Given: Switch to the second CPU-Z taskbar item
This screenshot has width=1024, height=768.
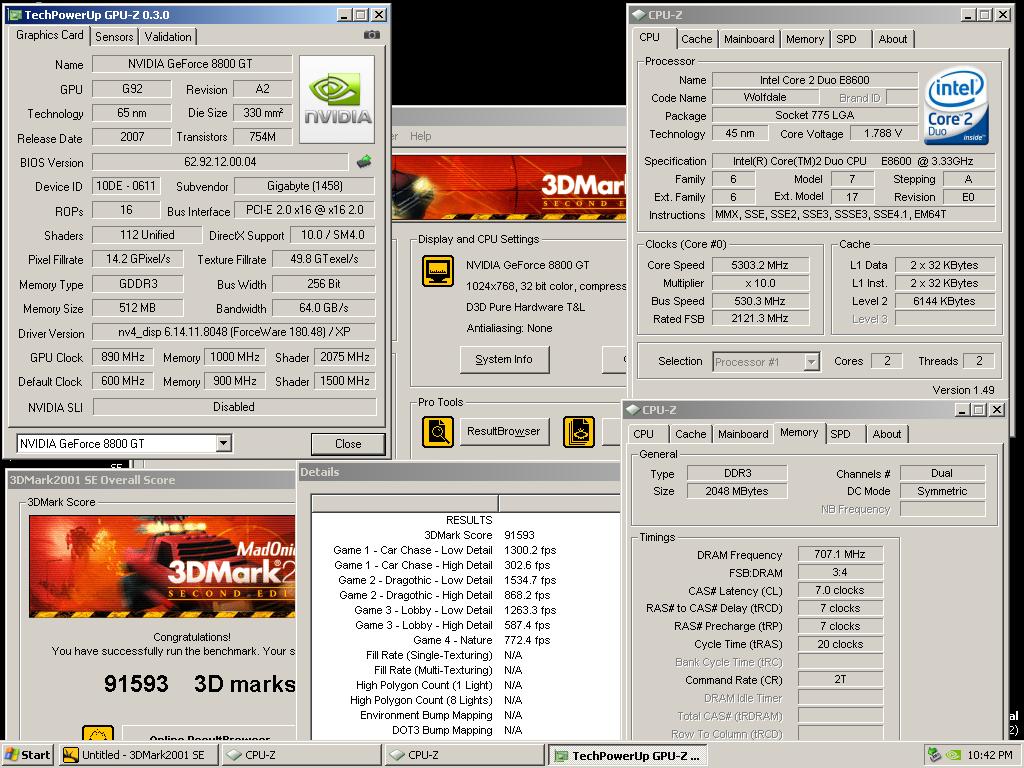Looking at the screenshot, I should point(464,755).
